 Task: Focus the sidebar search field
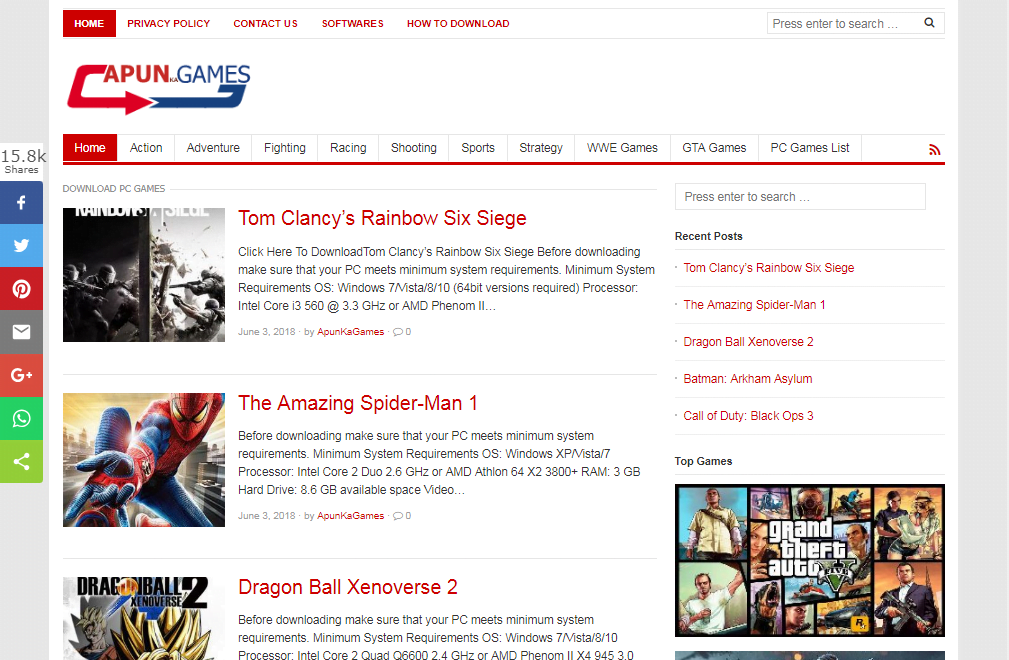801,197
